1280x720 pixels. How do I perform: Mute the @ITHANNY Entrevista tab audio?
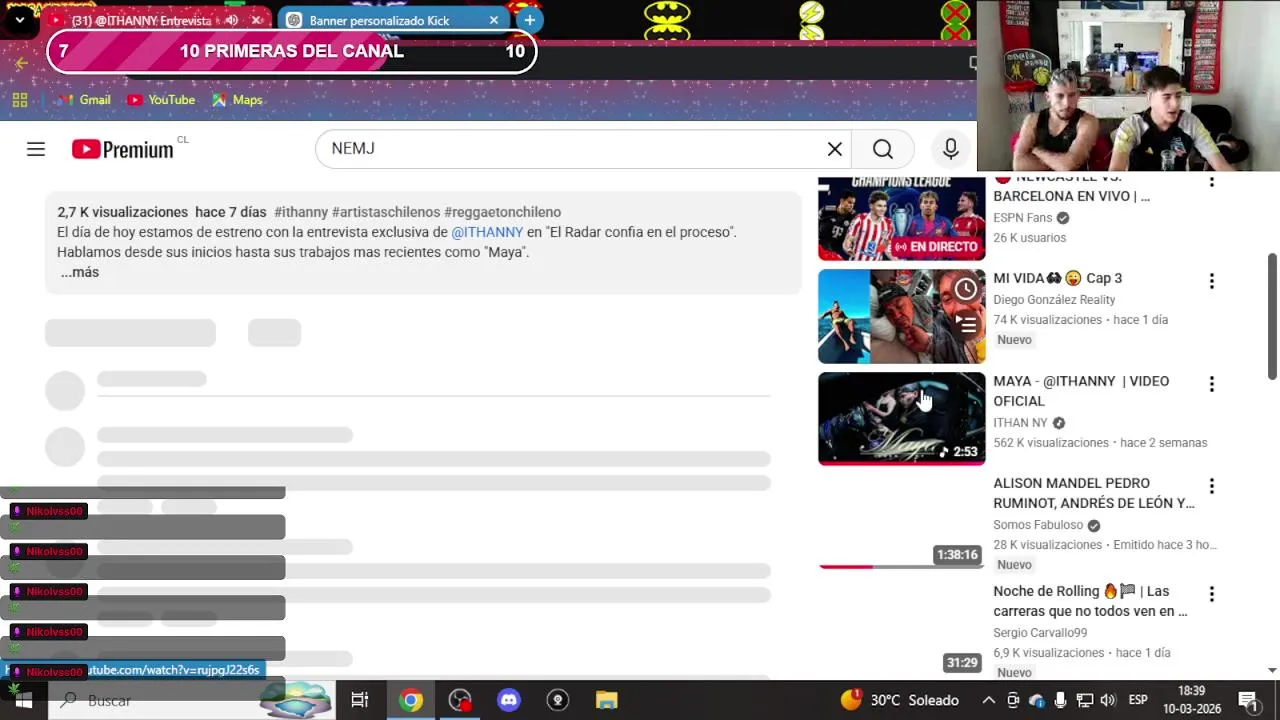pos(232,20)
